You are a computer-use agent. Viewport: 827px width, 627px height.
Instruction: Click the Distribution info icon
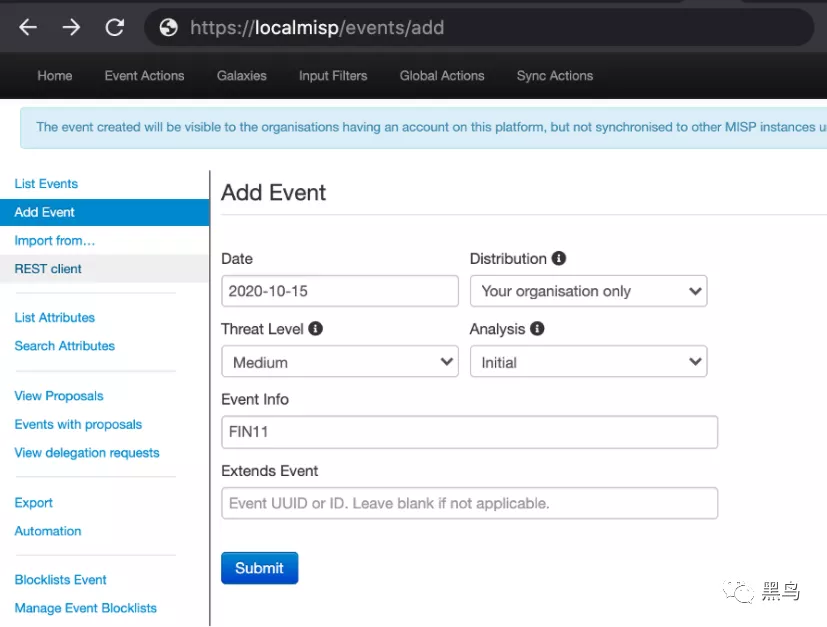click(x=559, y=258)
